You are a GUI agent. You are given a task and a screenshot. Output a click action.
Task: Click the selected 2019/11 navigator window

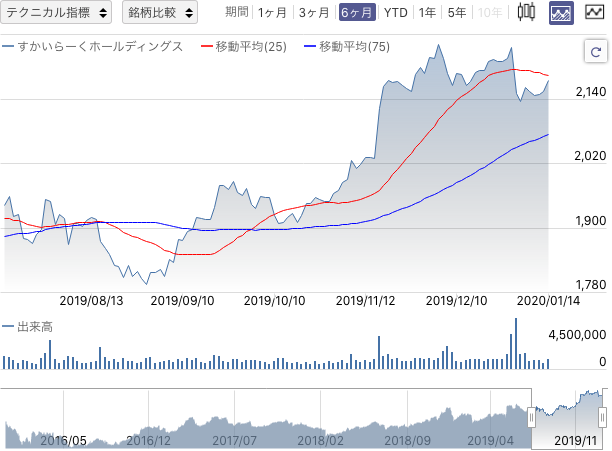(x=567, y=419)
